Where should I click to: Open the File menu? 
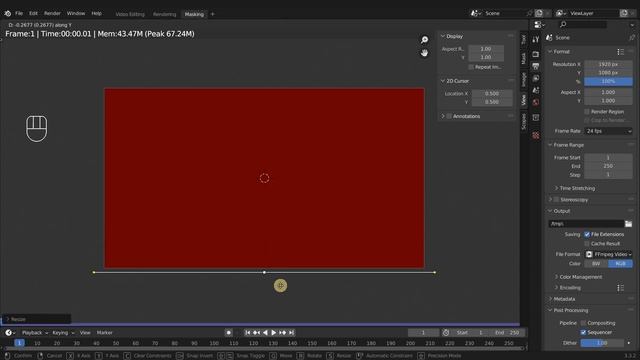coord(19,13)
